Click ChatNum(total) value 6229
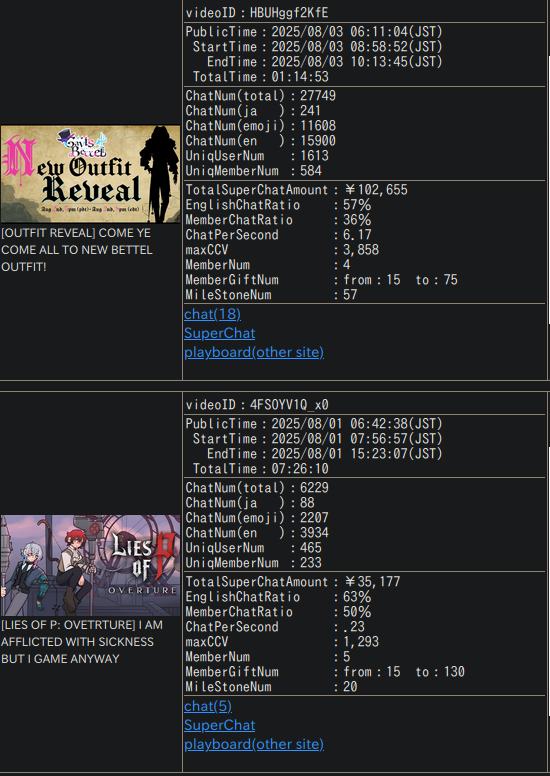550x776 pixels. 314,487
